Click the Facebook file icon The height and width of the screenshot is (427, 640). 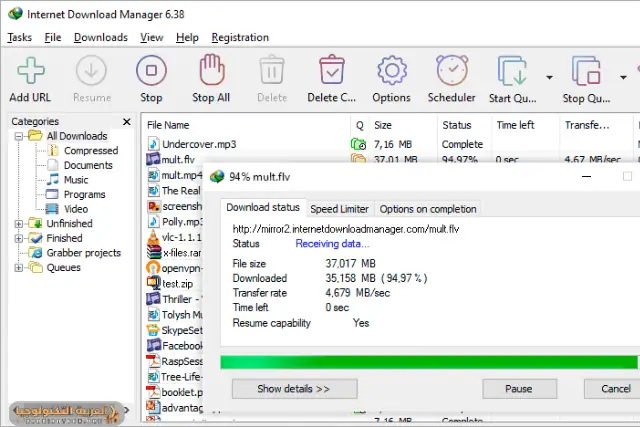pyautogui.click(x=153, y=345)
